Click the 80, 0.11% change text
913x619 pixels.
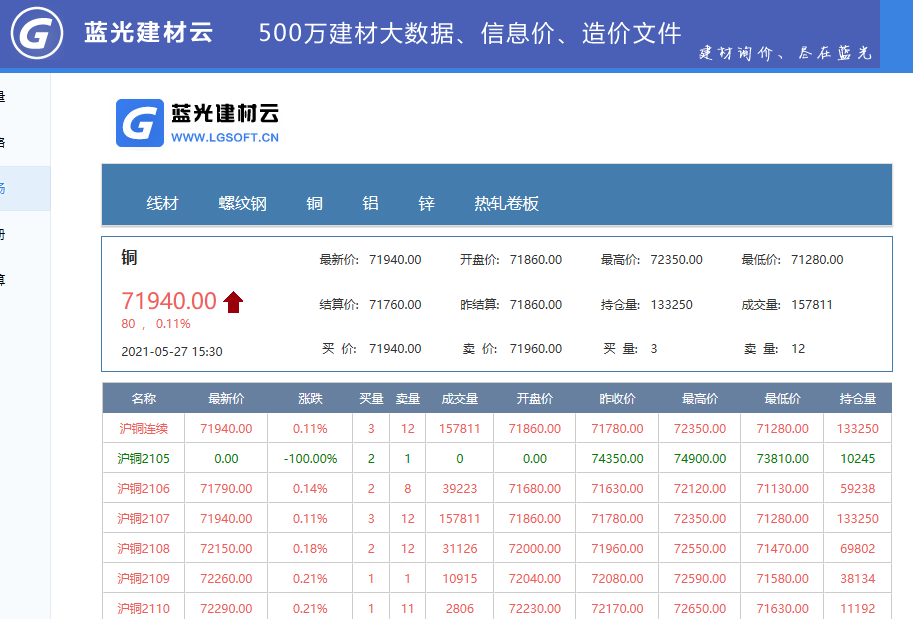[155, 324]
